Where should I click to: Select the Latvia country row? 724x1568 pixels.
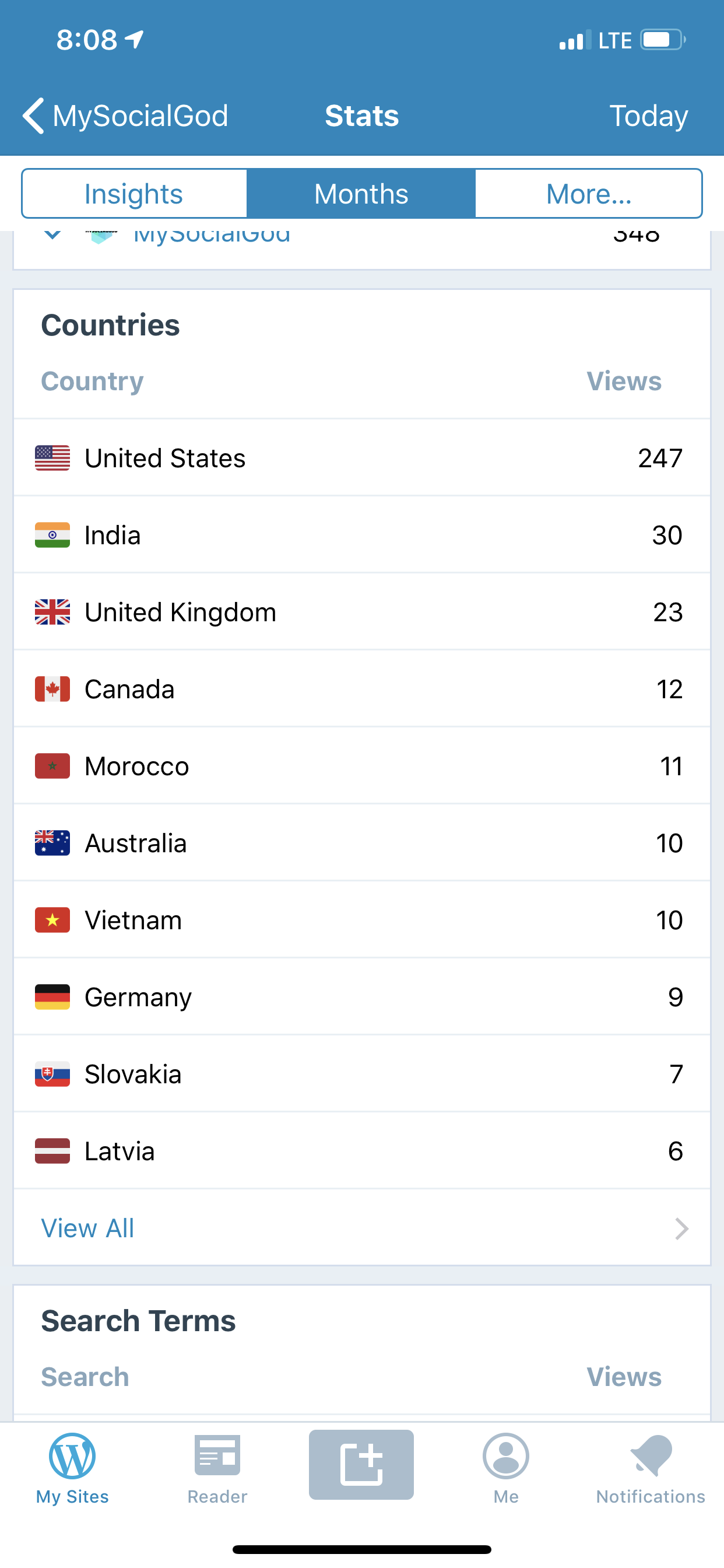(361, 1151)
